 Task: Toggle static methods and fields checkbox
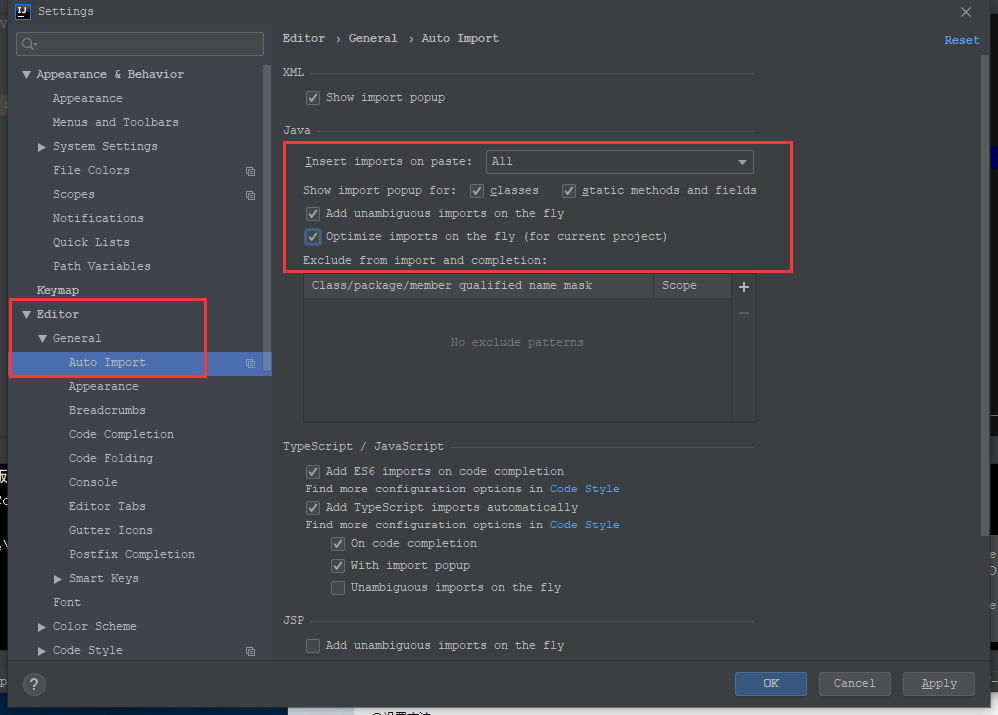click(x=569, y=191)
